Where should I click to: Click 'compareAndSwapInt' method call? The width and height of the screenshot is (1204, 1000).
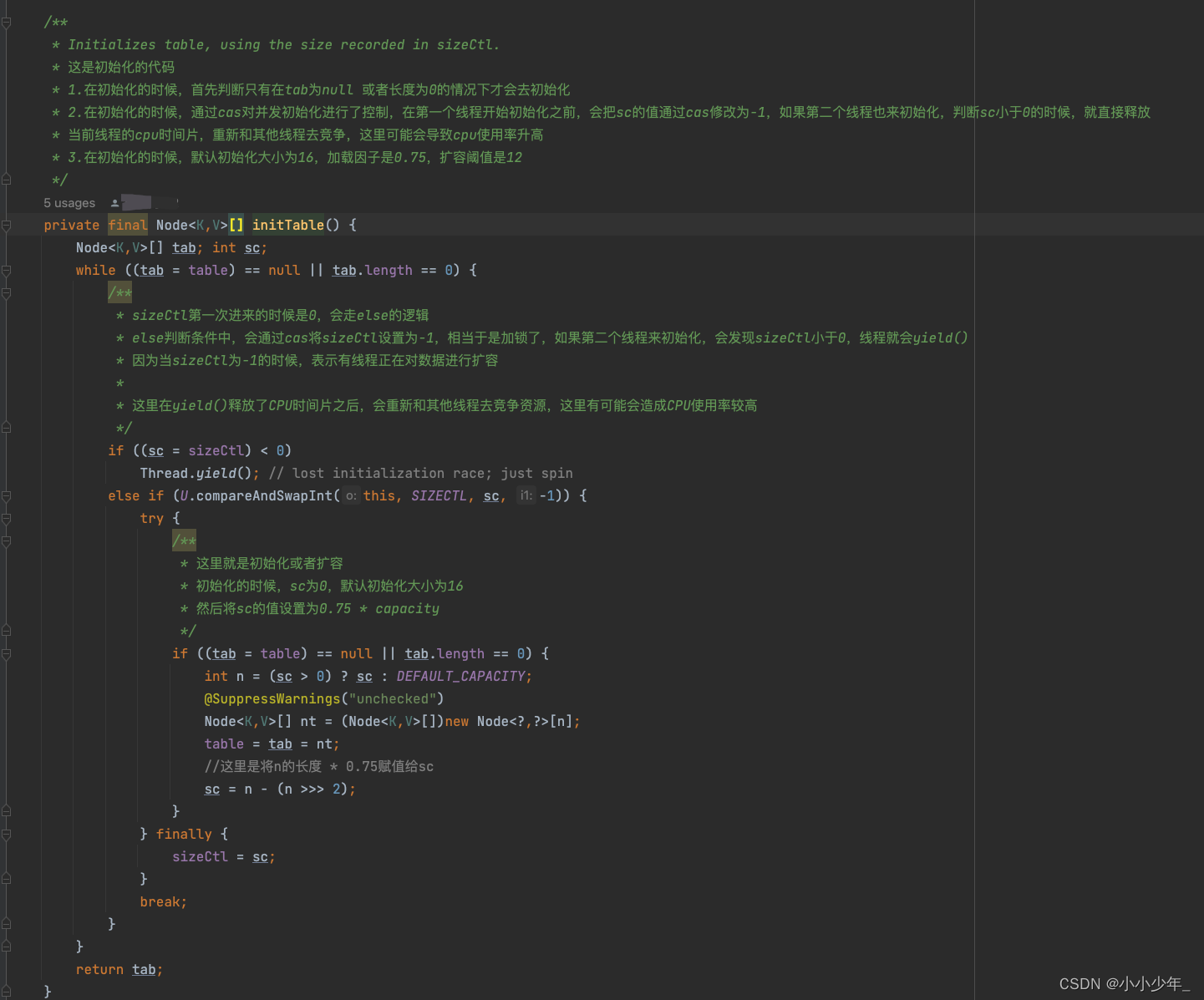pos(264,495)
